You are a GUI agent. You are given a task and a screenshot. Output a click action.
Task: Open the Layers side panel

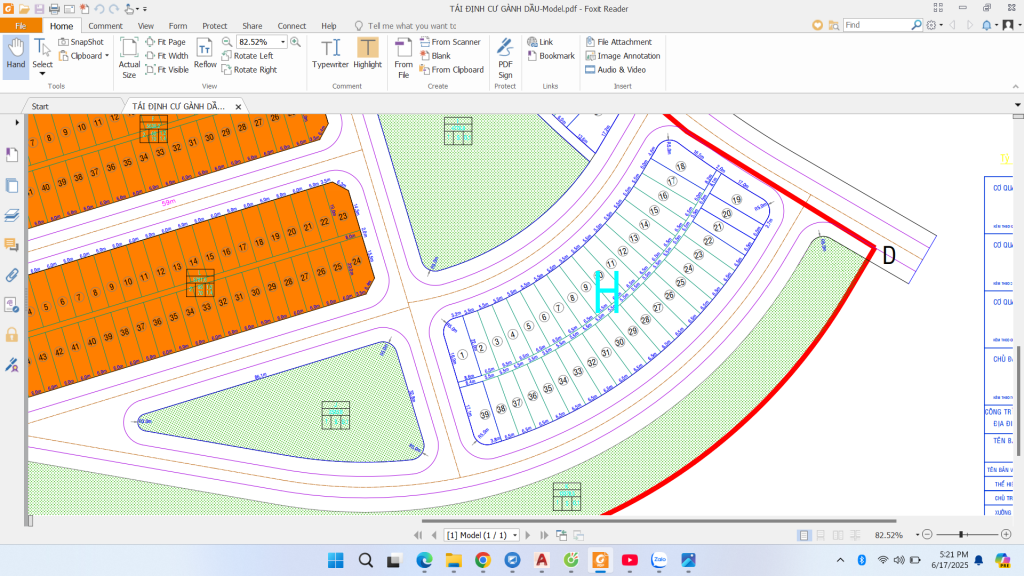tap(12, 216)
